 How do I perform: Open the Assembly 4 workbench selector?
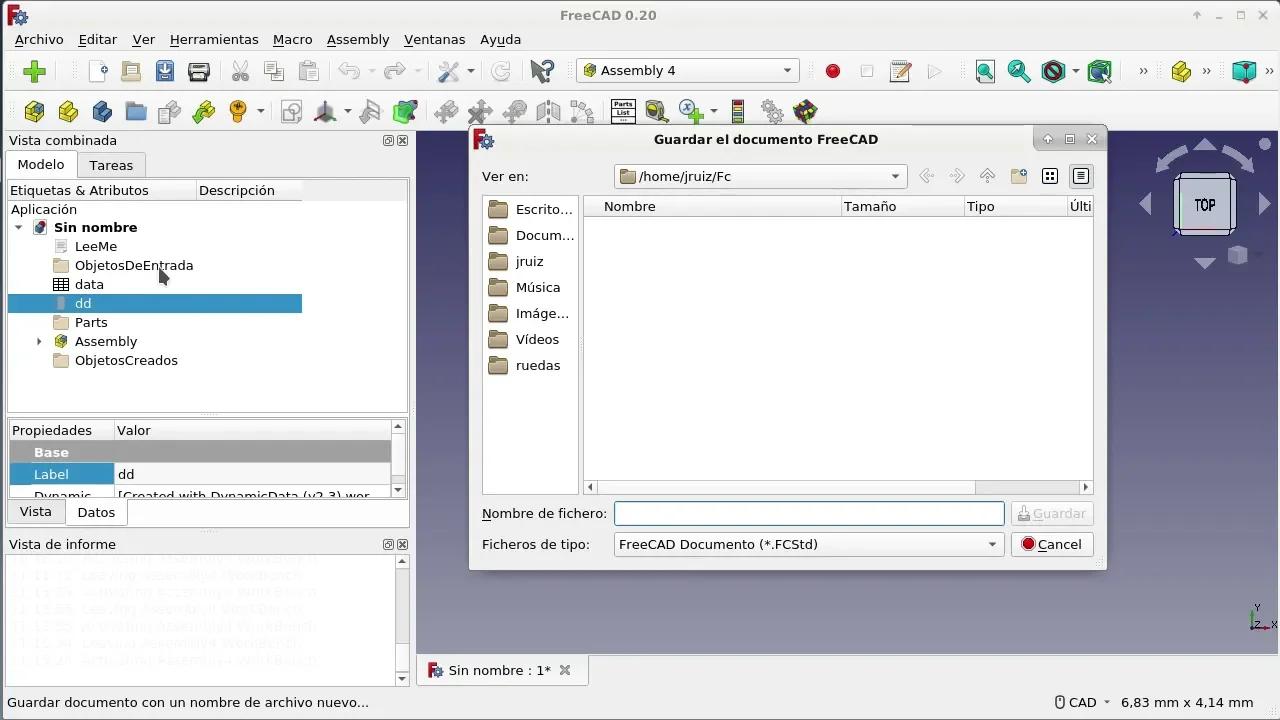tap(687, 71)
